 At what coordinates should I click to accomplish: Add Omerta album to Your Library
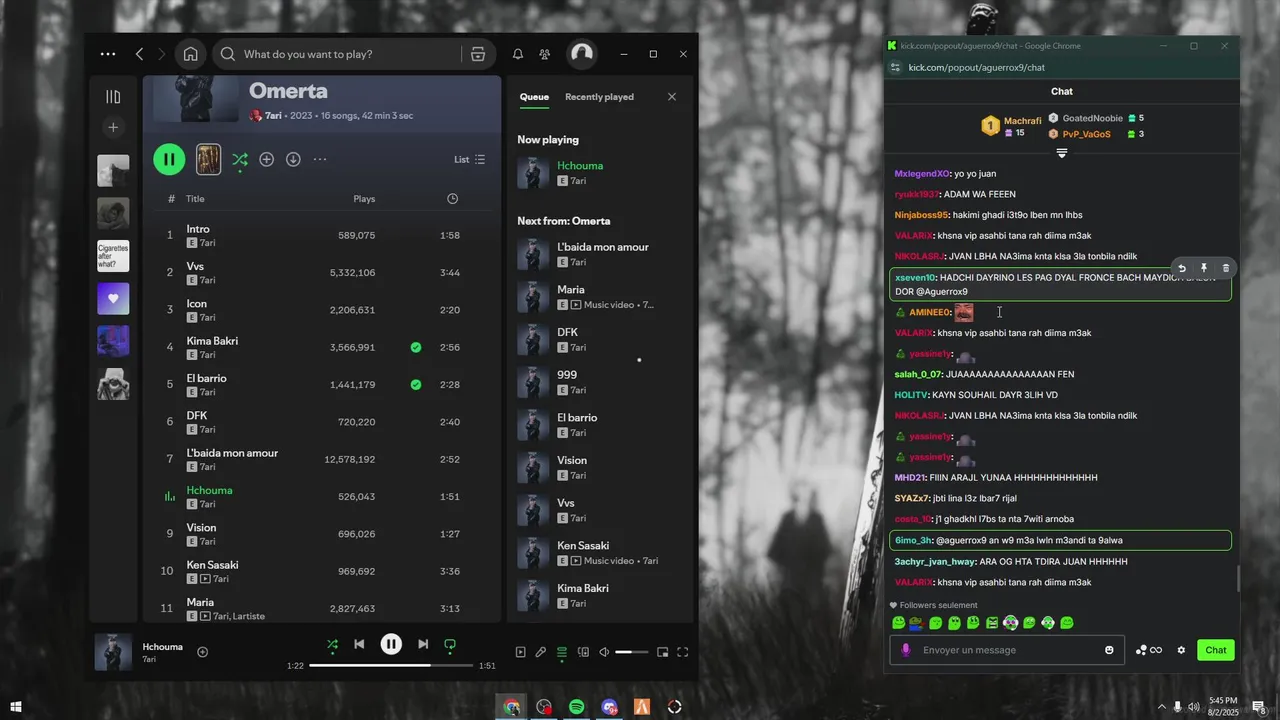[266, 159]
